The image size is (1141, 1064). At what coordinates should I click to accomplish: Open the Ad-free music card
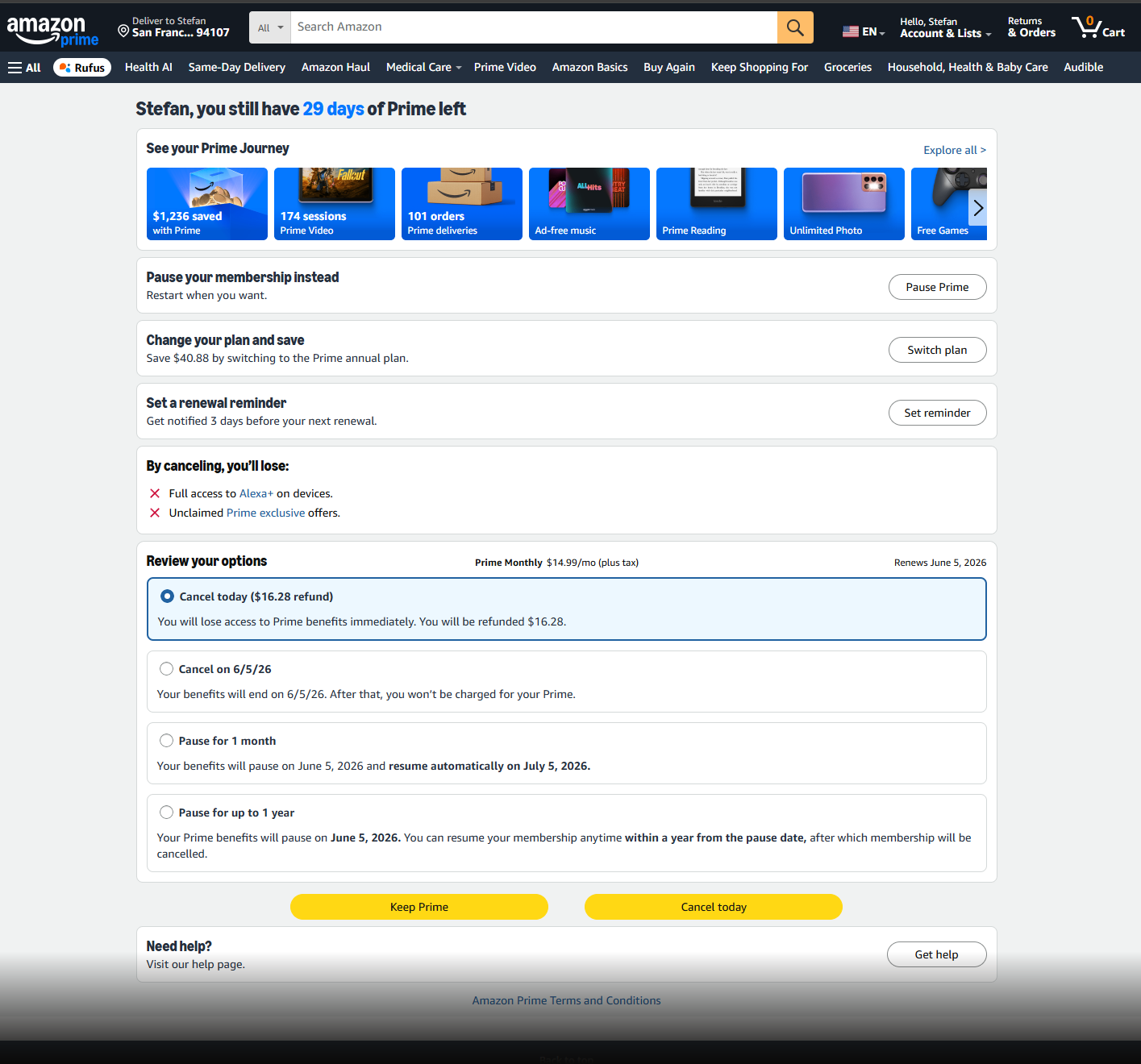(589, 204)
